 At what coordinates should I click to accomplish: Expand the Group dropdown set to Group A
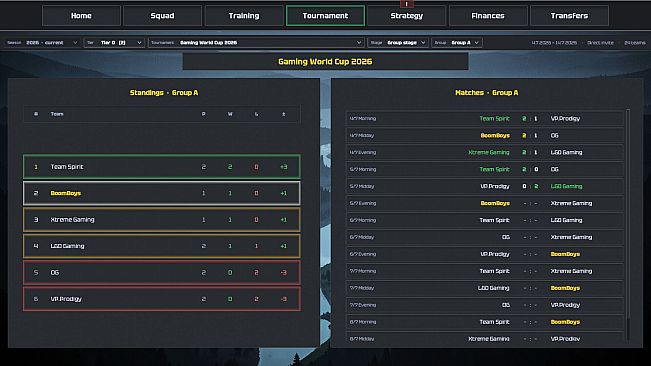(457, 43)
